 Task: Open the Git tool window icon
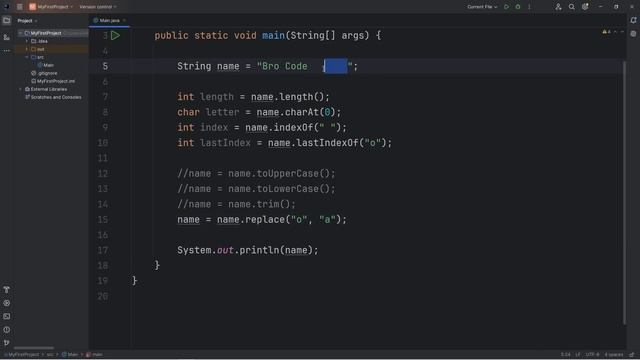tap(7, 343)
